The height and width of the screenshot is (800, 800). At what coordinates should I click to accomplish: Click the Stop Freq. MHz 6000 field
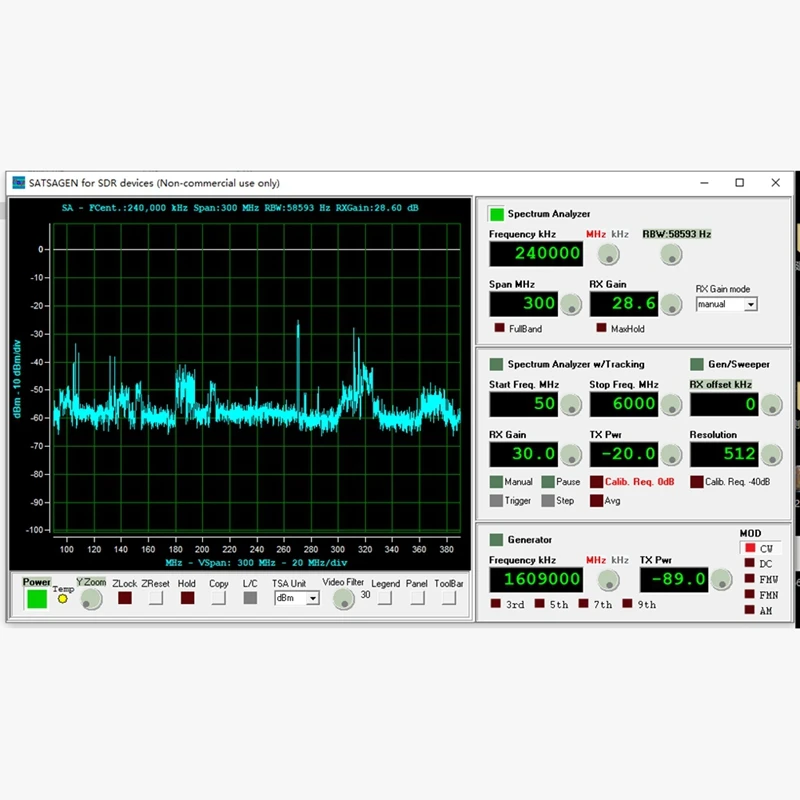pyautogui.click(x=623, y=404)
